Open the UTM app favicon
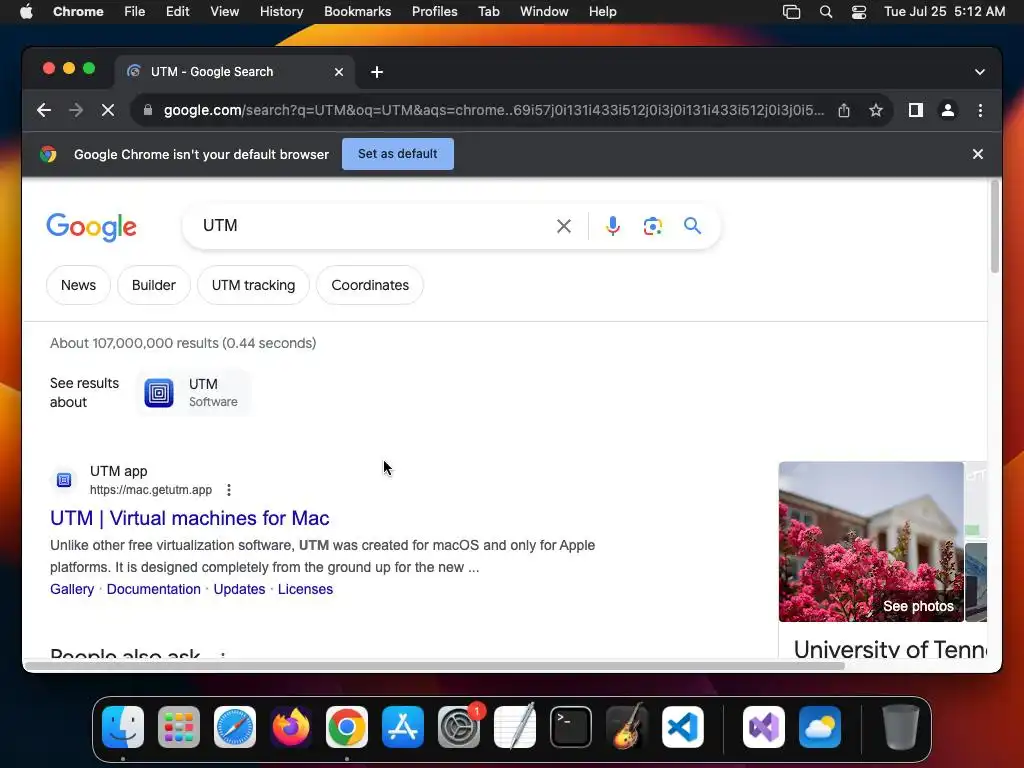 64,480
